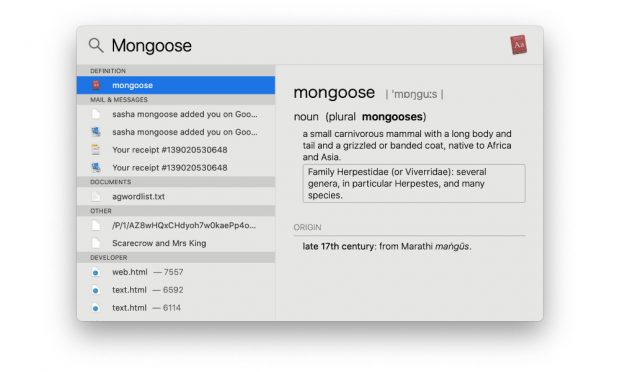Open web.html — 7557 developer result
Image resolution: width=620 pixels, height=372 pixels.
[176, 272]
